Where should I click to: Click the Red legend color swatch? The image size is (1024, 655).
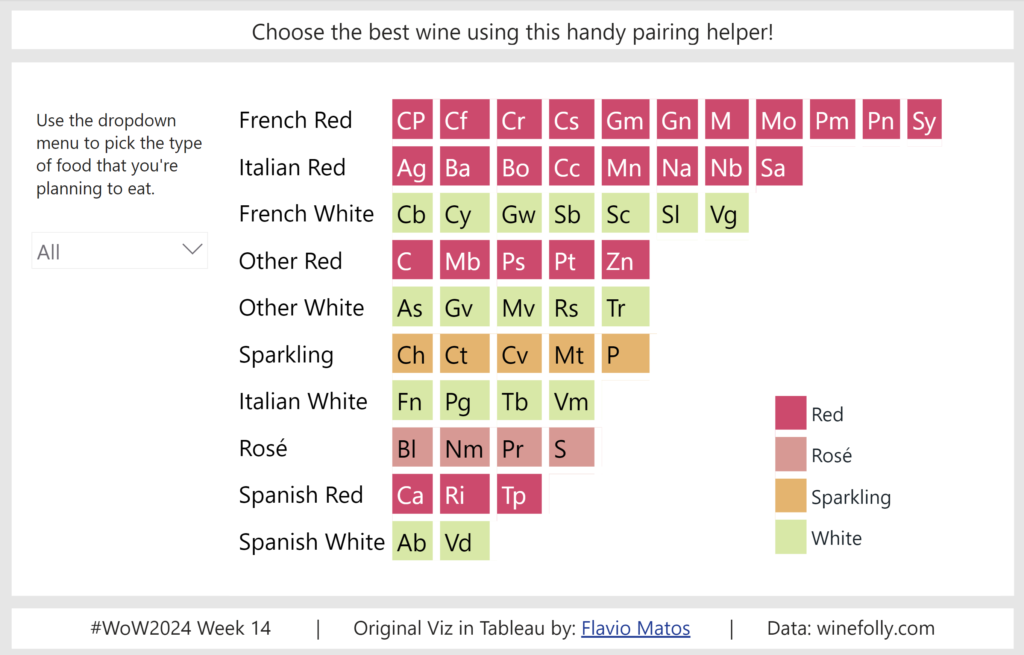pyautogui.click(x=790, y=413)
